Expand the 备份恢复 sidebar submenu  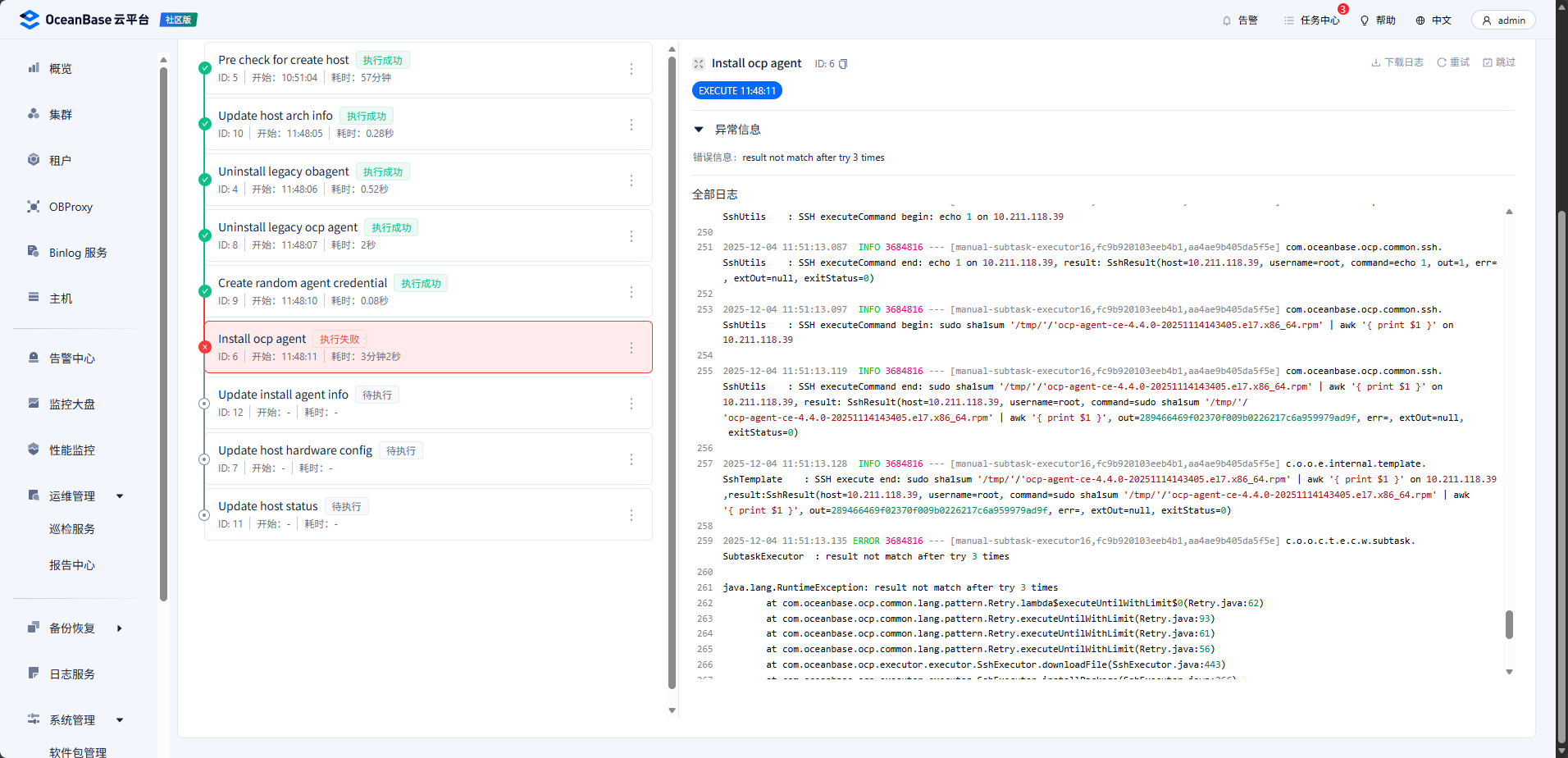pos(120,628)
